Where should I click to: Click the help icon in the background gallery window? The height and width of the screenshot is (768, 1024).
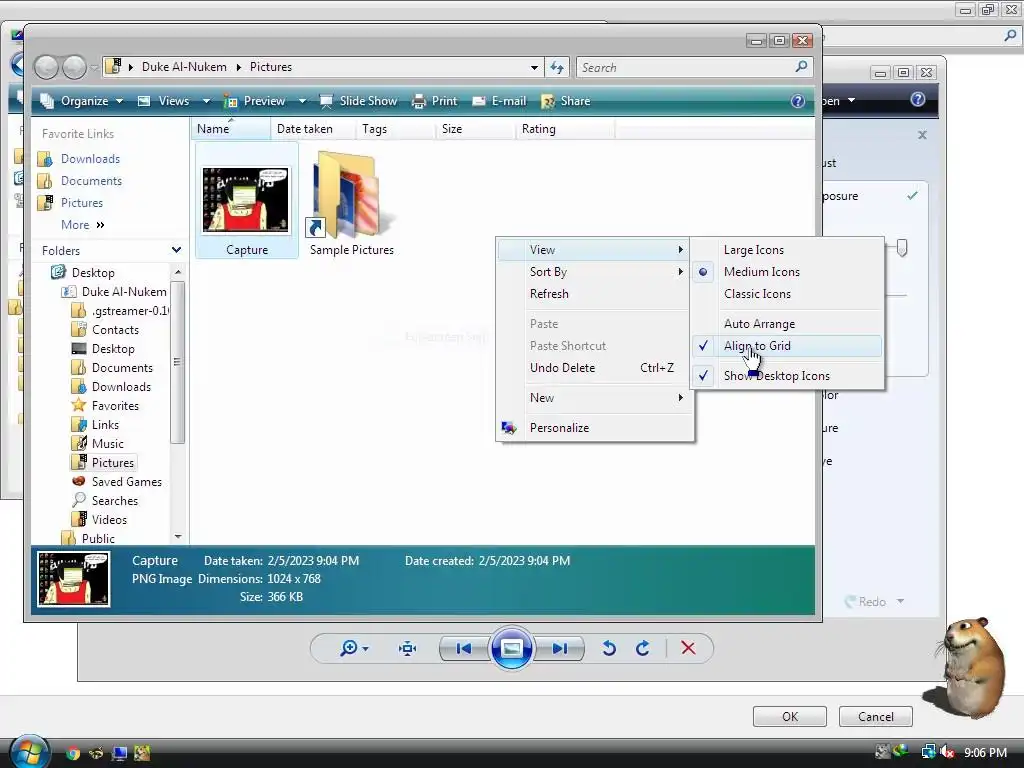[918, 99]
